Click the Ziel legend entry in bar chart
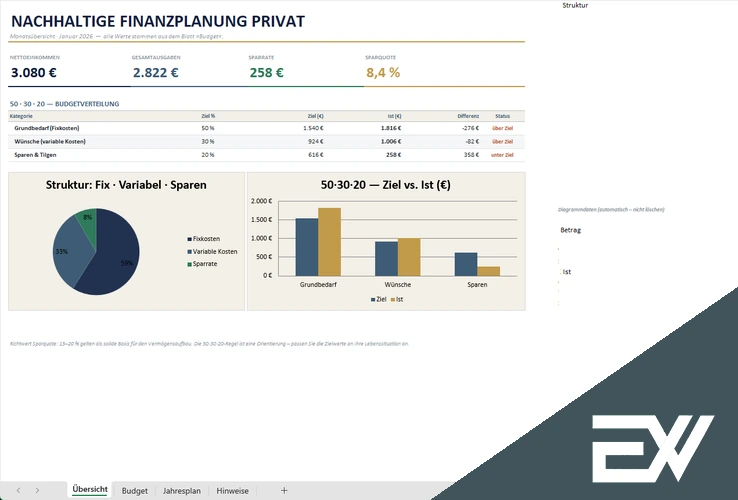Viewport: 738px width, 500px height. click(x=379, y=299)
